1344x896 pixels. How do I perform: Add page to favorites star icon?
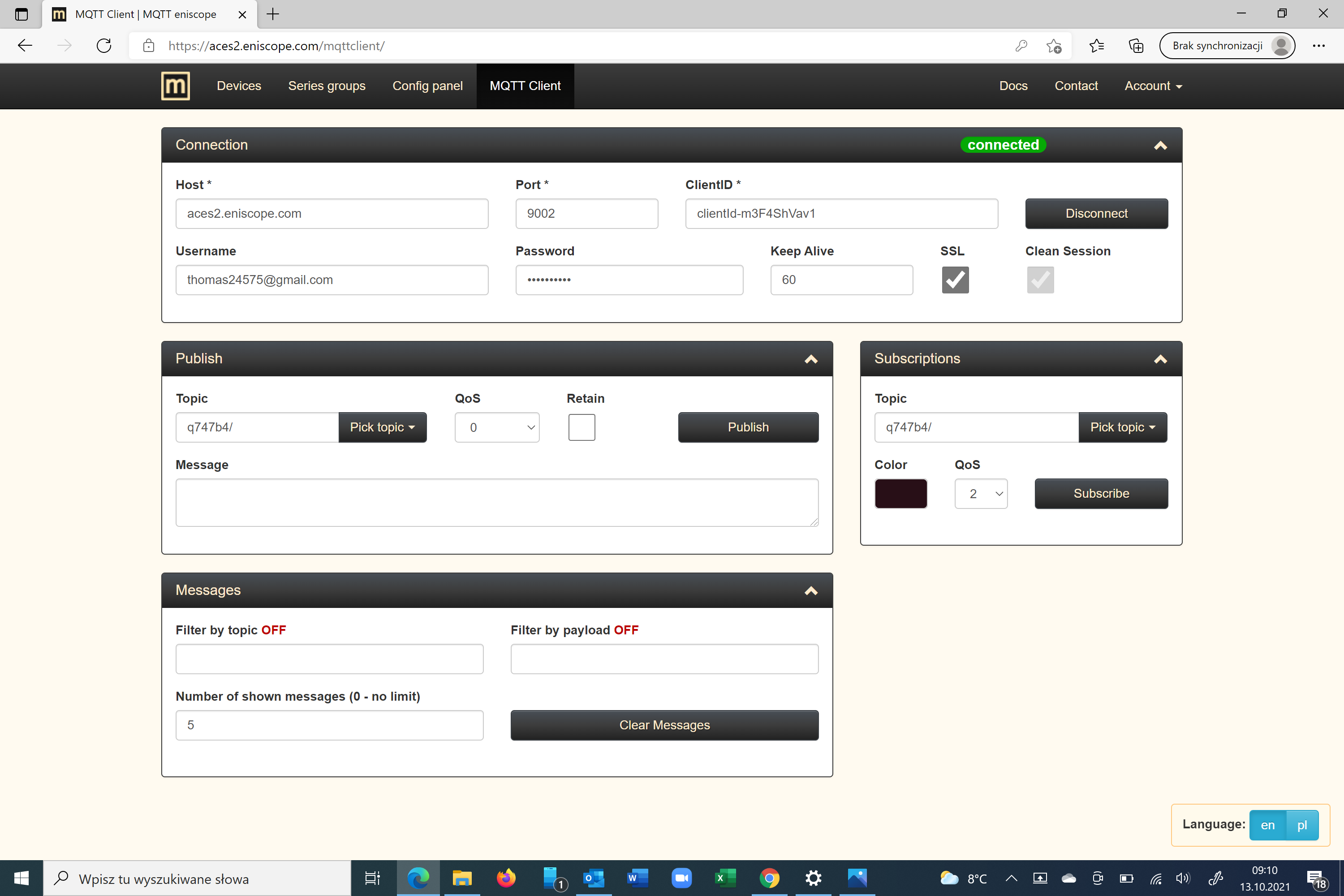click(x=1054, y=46)
